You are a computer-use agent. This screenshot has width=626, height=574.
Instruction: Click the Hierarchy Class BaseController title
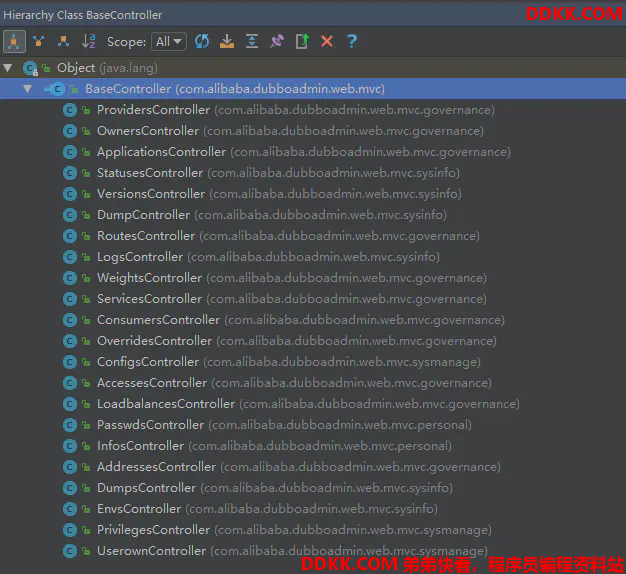tap(83, 15)
